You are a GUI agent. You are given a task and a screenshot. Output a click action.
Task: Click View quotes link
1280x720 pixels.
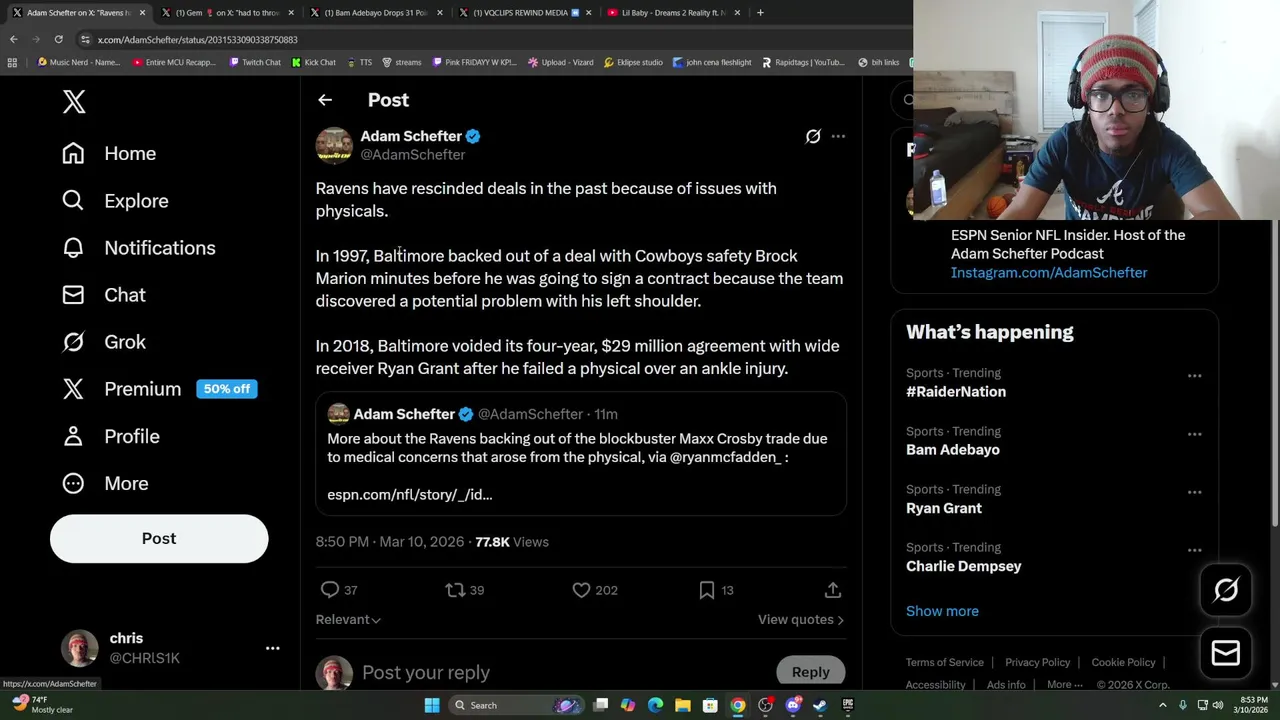tap(800, 620)
